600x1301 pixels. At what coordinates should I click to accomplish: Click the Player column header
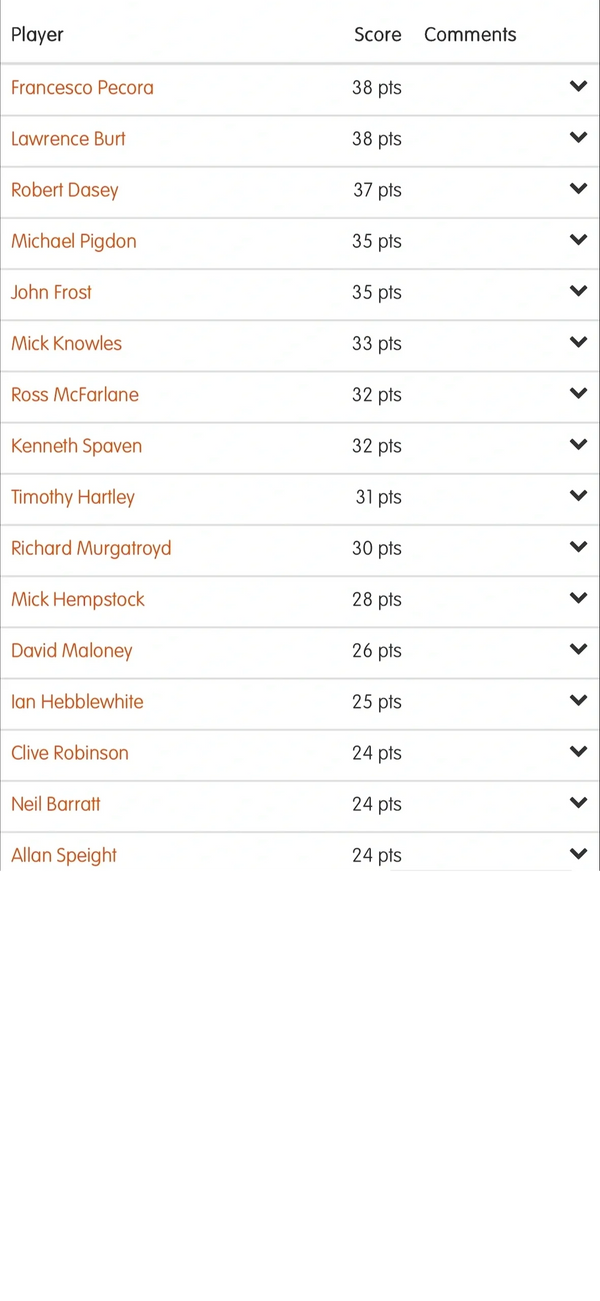coord(37,35)
